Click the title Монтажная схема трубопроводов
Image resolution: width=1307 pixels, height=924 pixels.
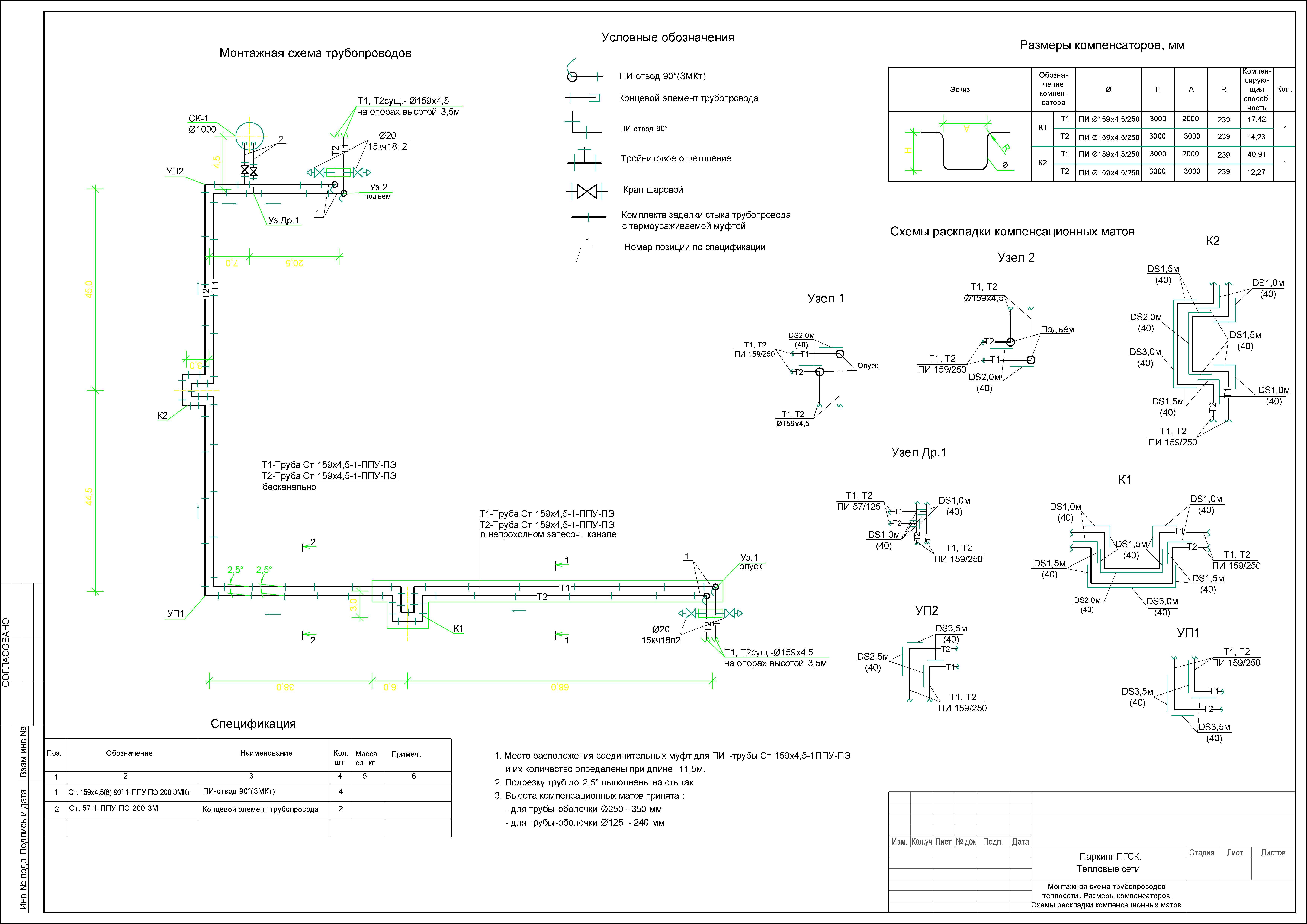click(315, 53)
